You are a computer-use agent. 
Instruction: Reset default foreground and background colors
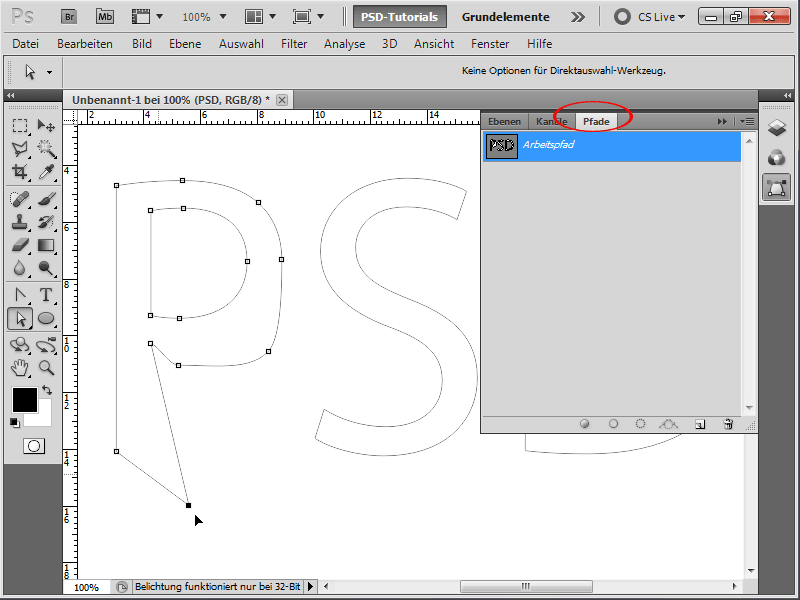[x=15, y=422]
